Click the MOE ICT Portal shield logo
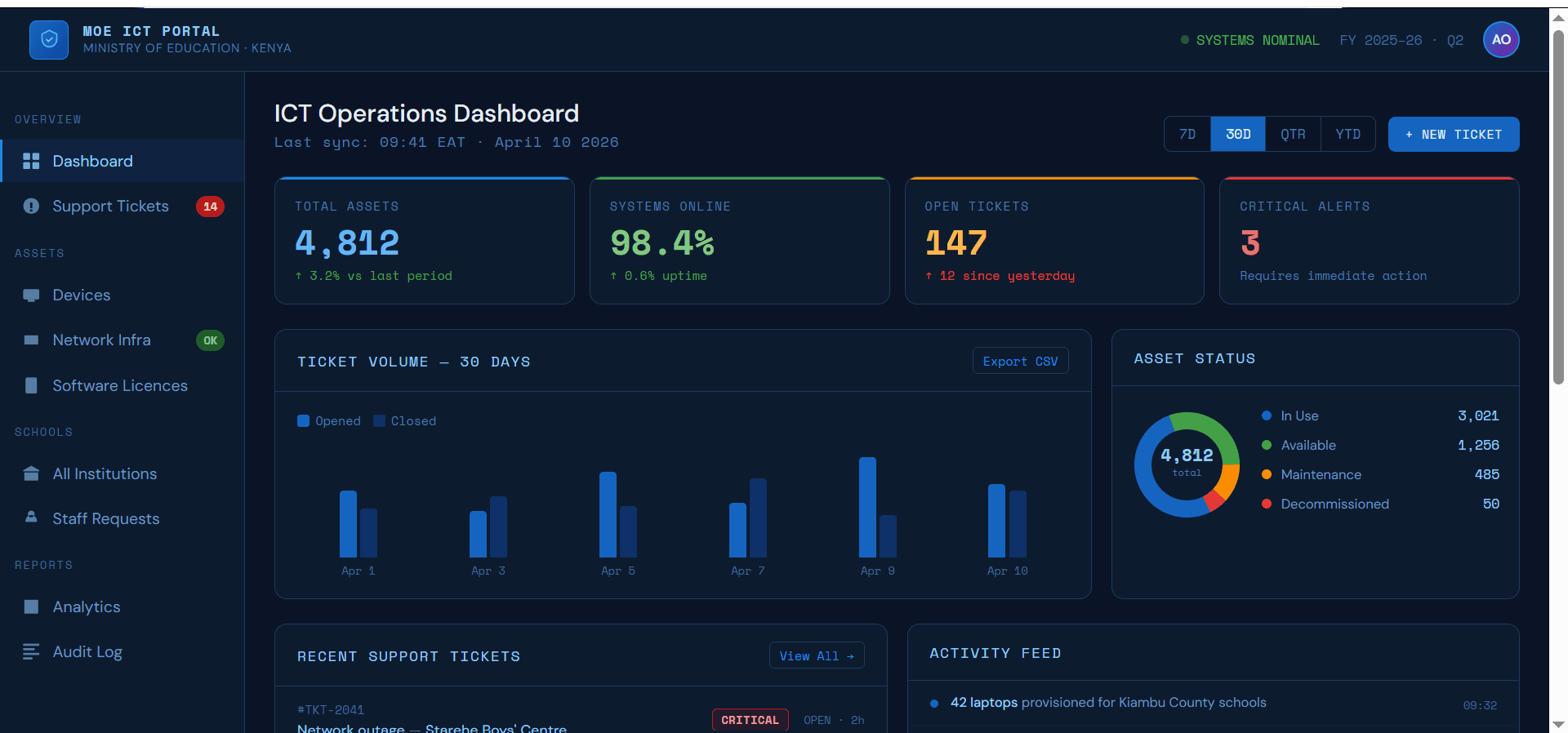 [x=49, y=40]
